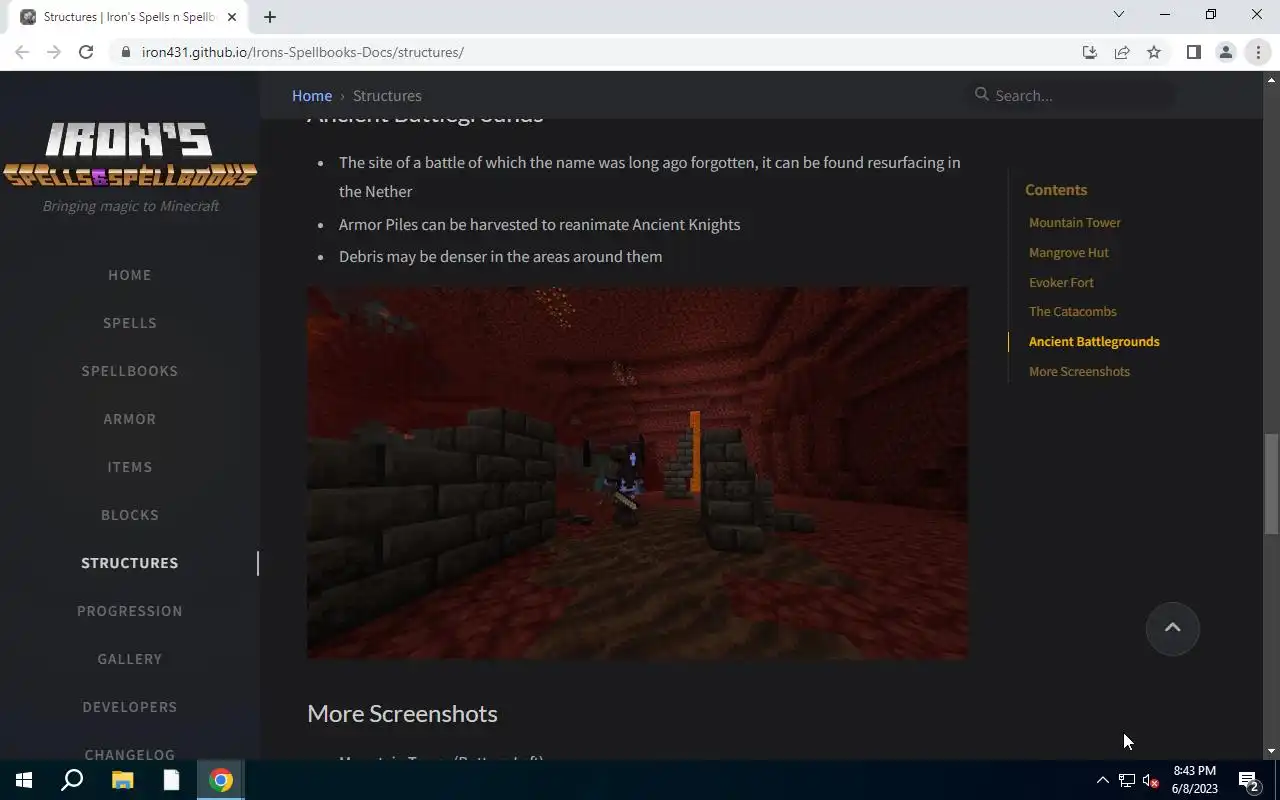Open CHANGELOG sidebar page

coord(130,754)
